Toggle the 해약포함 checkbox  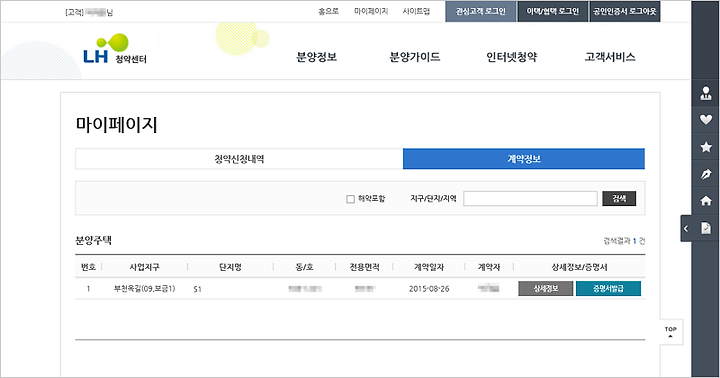tap(350, 199)
